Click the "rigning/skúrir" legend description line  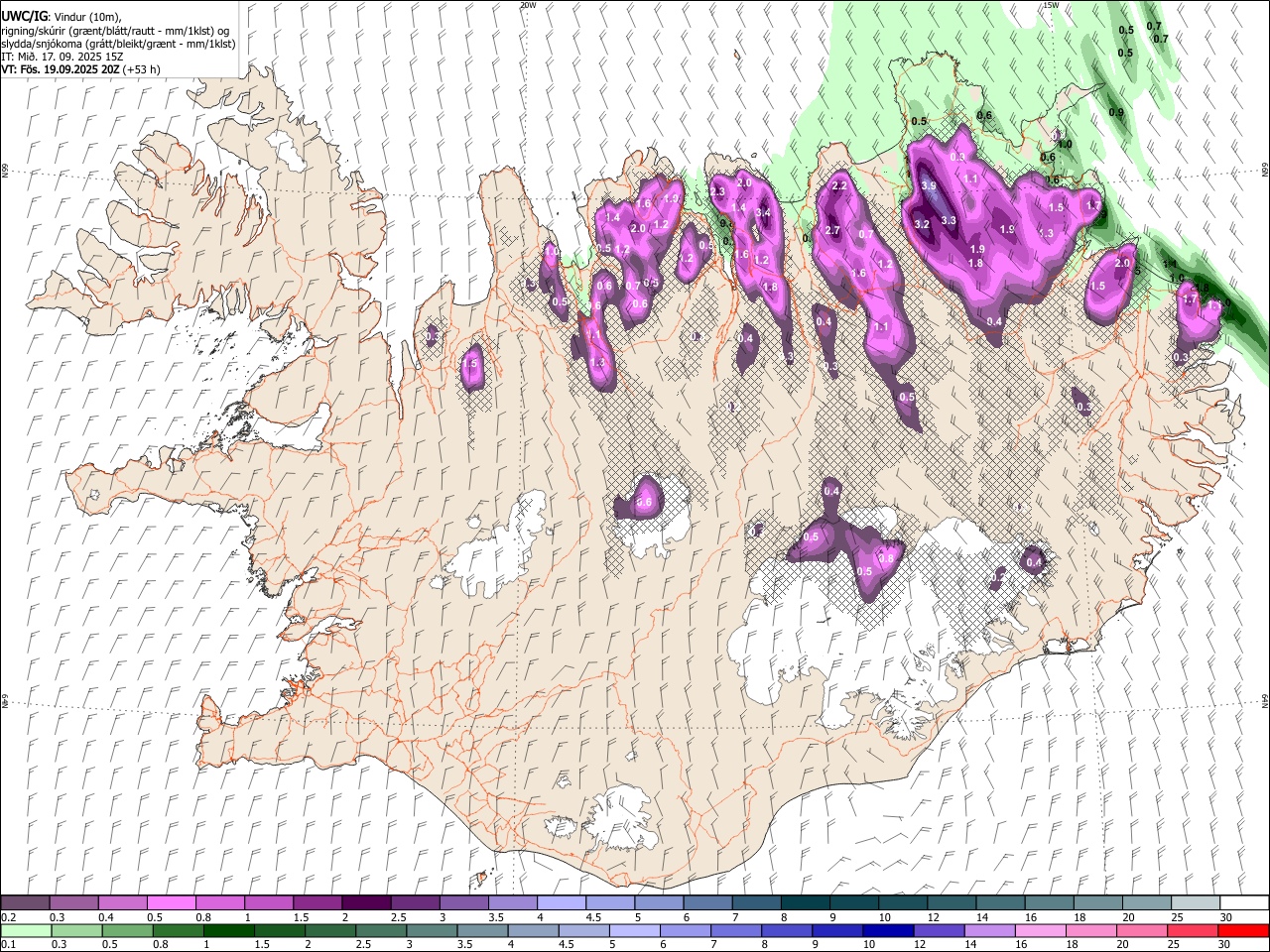[116, 31]
